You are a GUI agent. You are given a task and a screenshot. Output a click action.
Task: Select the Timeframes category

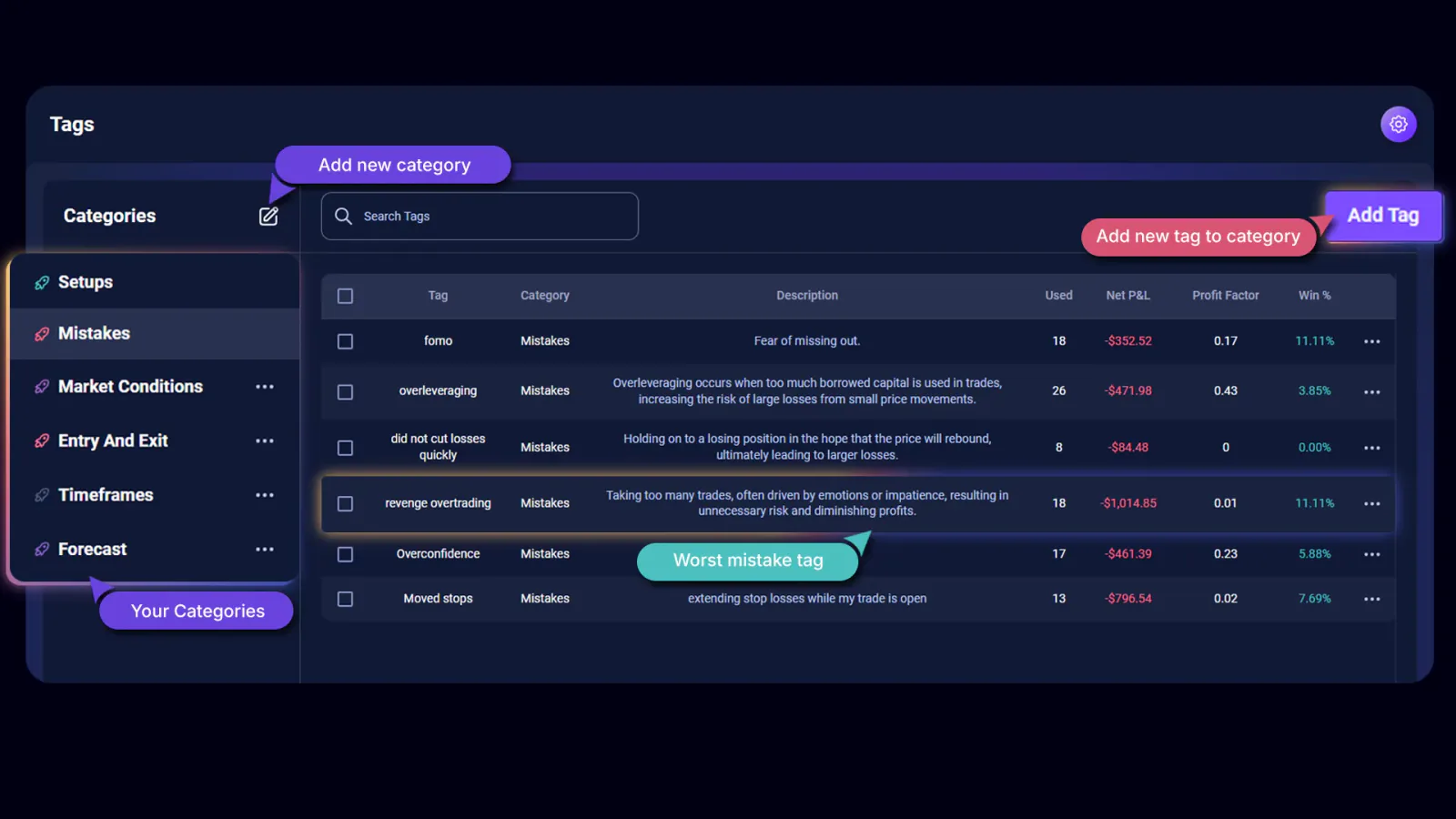tap(155, 495)
